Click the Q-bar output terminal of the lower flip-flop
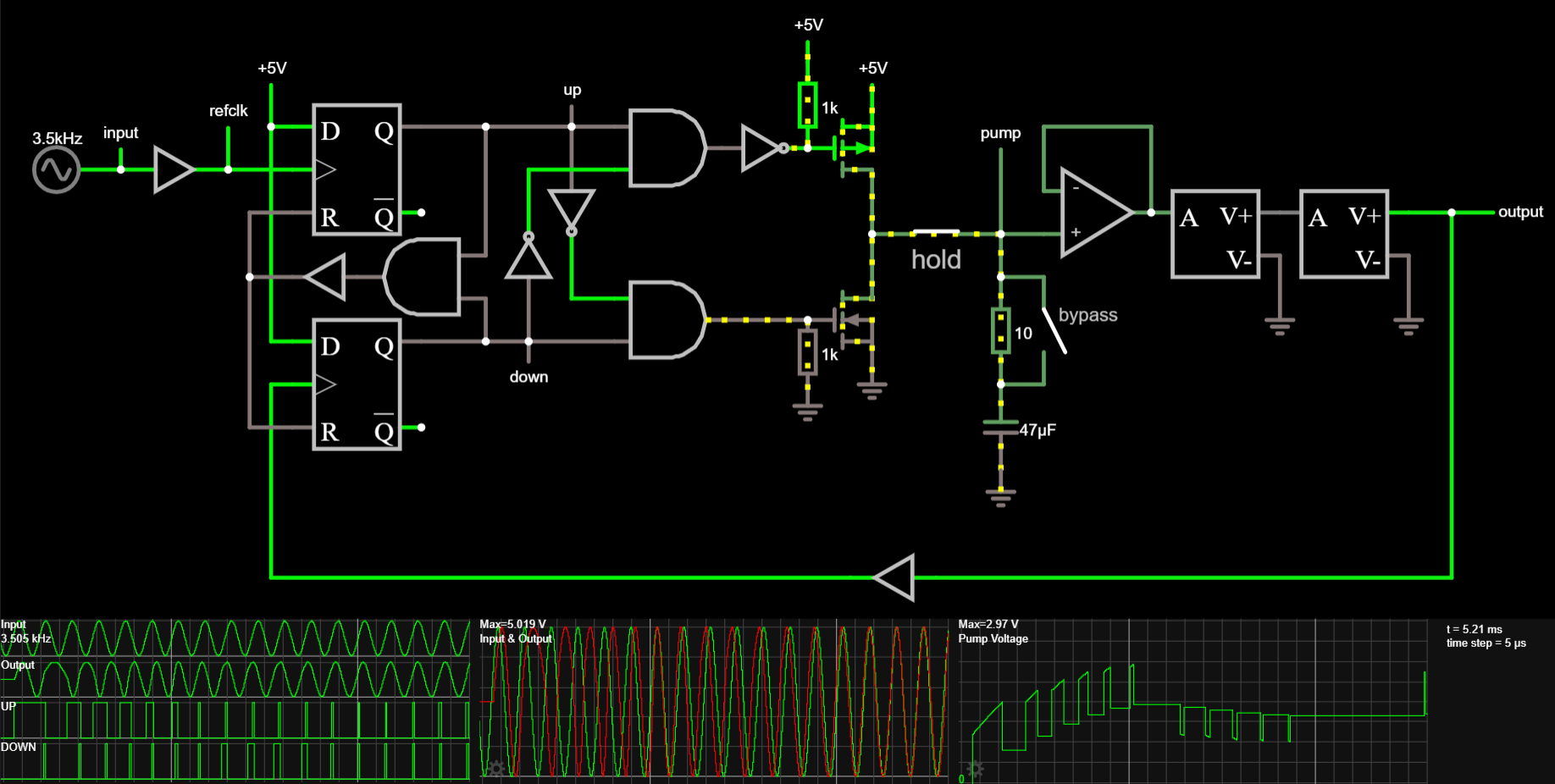 pyautogui.click(x=421, y=428)
